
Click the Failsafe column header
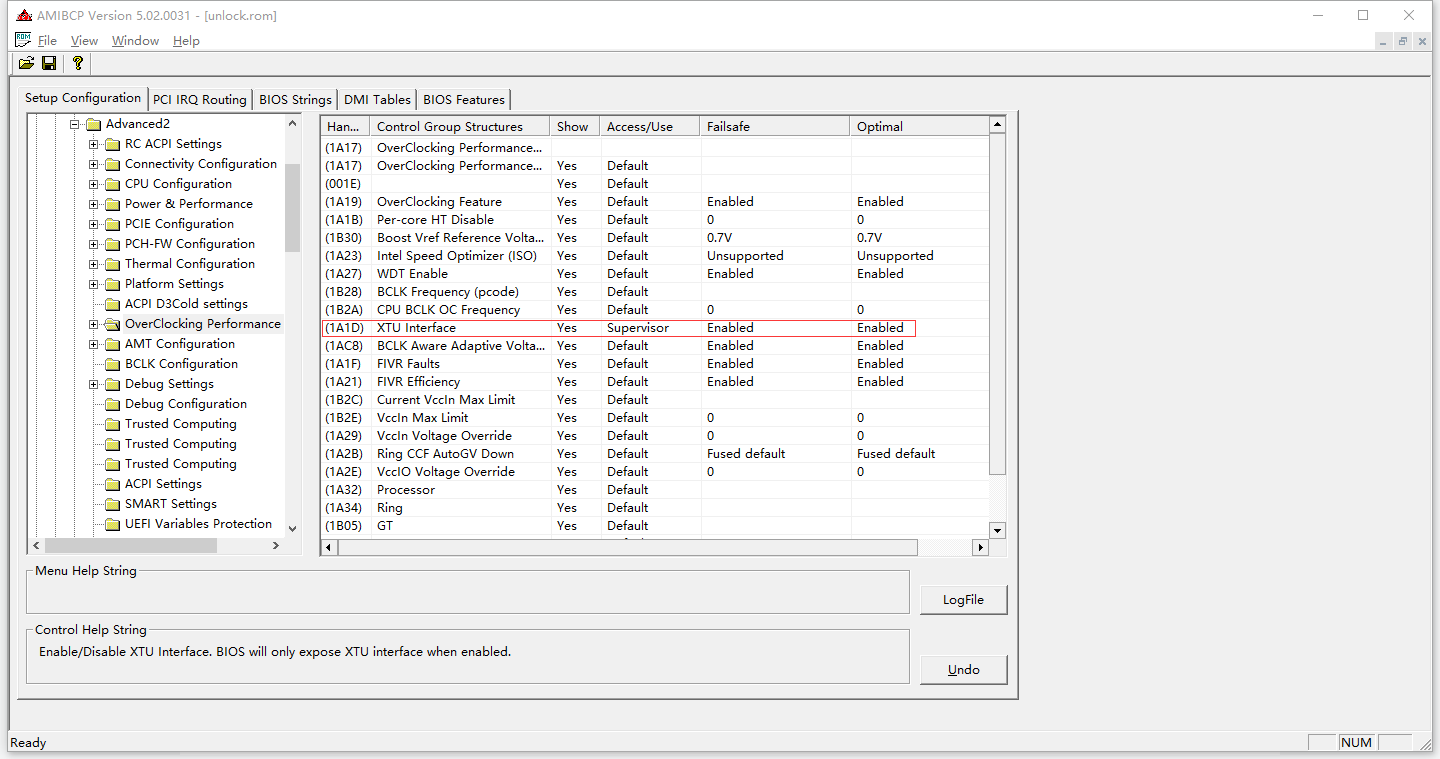[x=775, y=126]
